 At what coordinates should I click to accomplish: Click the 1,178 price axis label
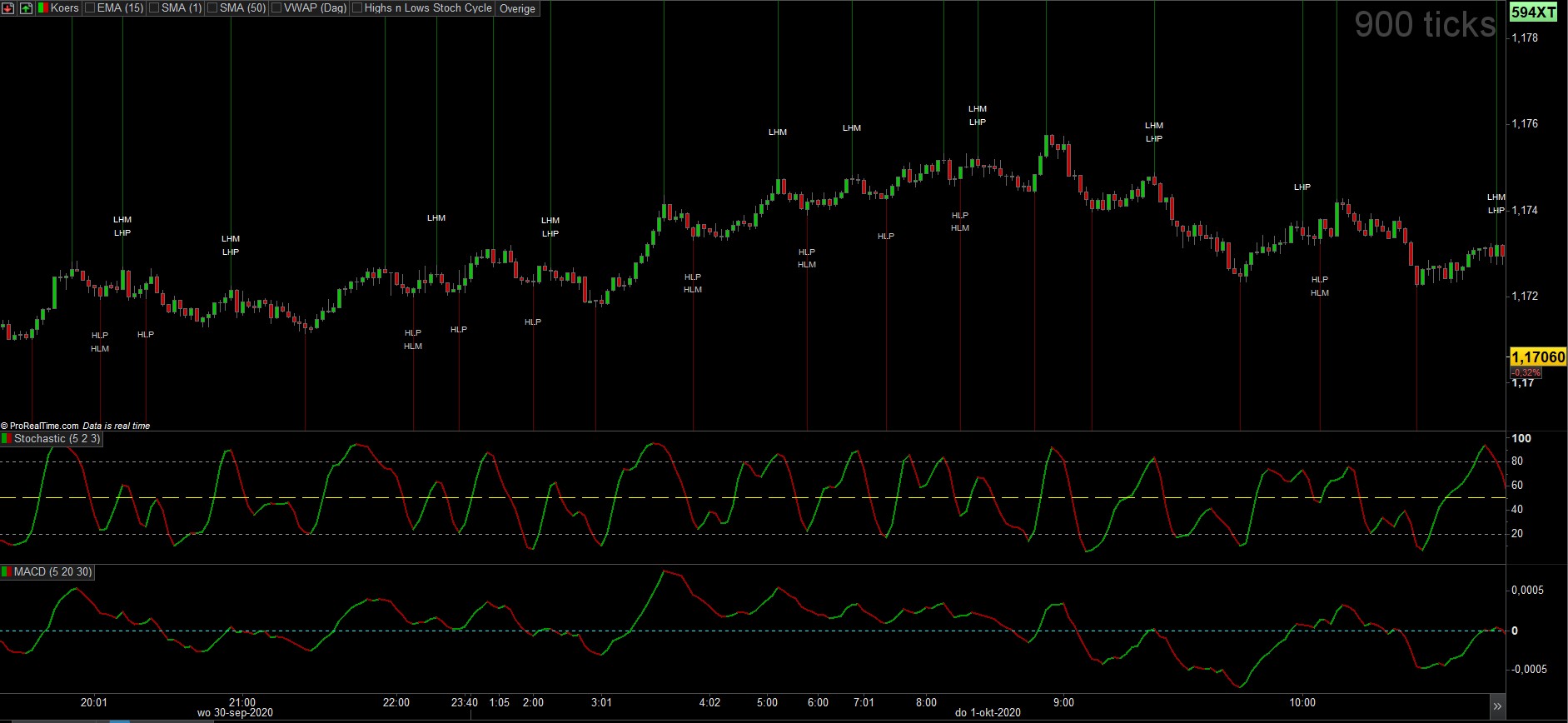[1525, 37]
